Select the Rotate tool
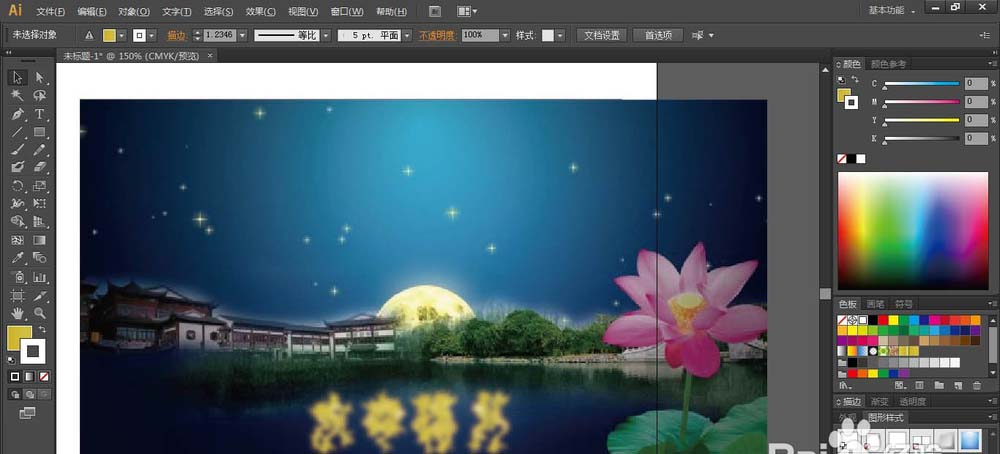This screenshot has height=454, width=1000. pos(17,186)
